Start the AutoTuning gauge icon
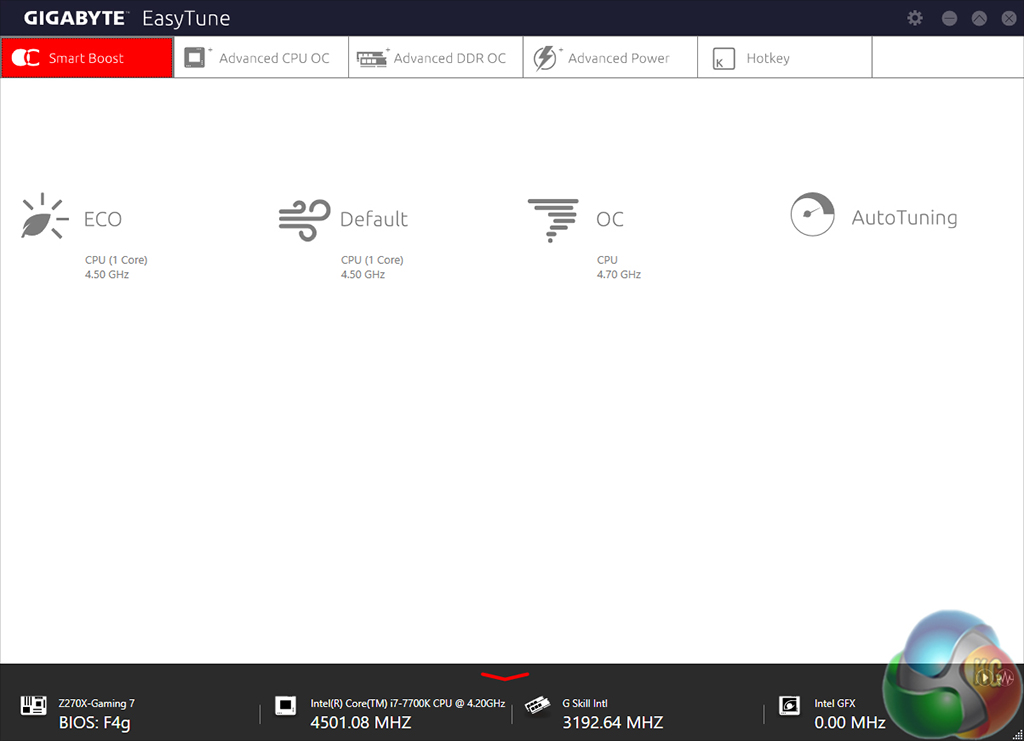Screen dimensions: 1024x741 [x=812, y=214]
